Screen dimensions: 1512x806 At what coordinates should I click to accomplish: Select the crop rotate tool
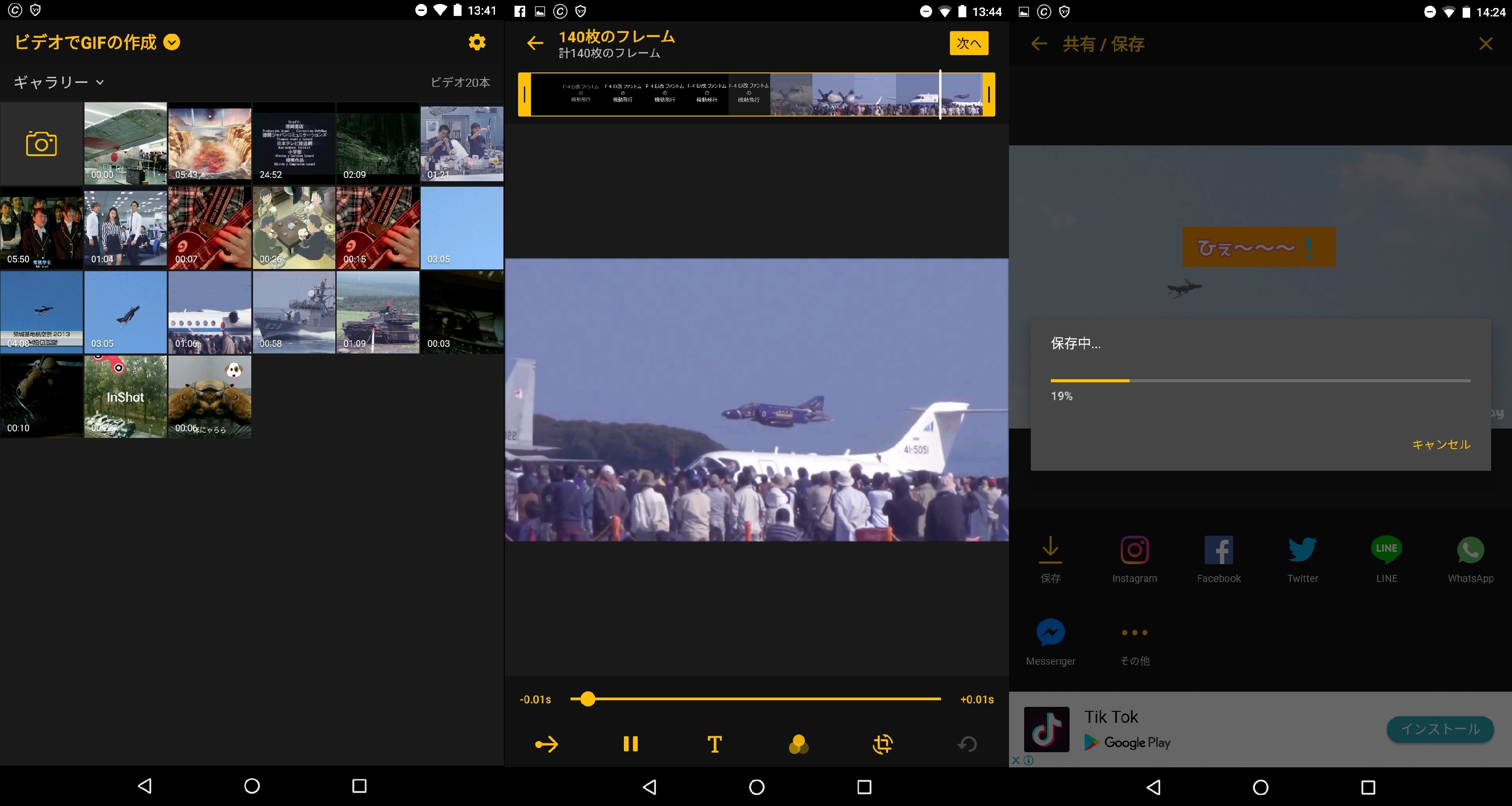coord(882,744)
